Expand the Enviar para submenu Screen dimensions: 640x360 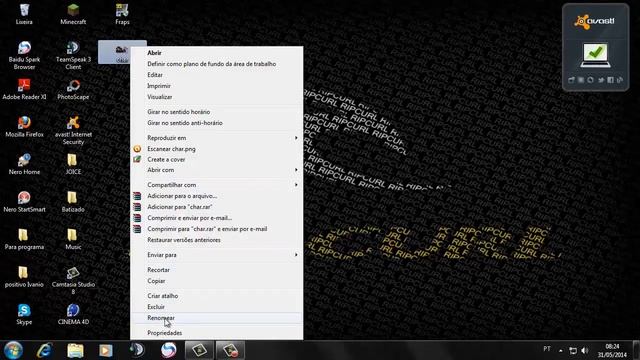click(x=217, y=255)
